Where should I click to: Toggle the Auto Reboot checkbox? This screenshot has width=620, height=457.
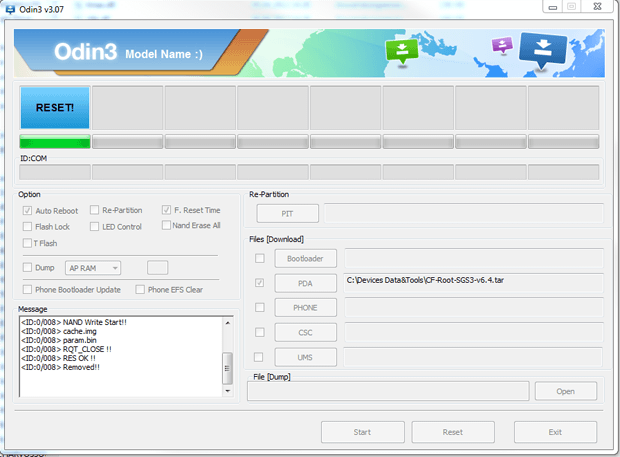pos(27,210)
